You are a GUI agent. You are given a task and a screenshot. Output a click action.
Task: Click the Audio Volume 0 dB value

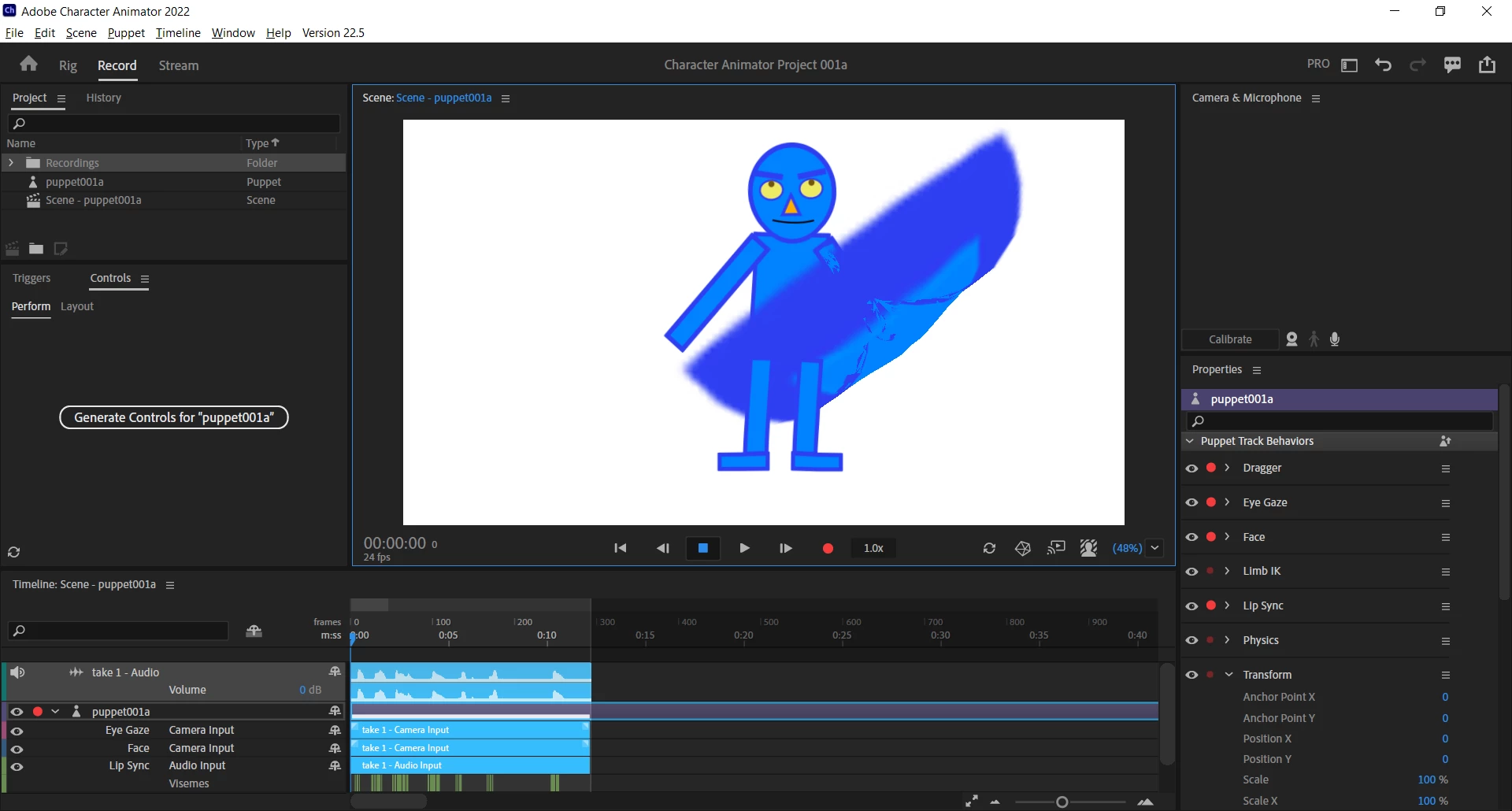(x=310, y=690)
